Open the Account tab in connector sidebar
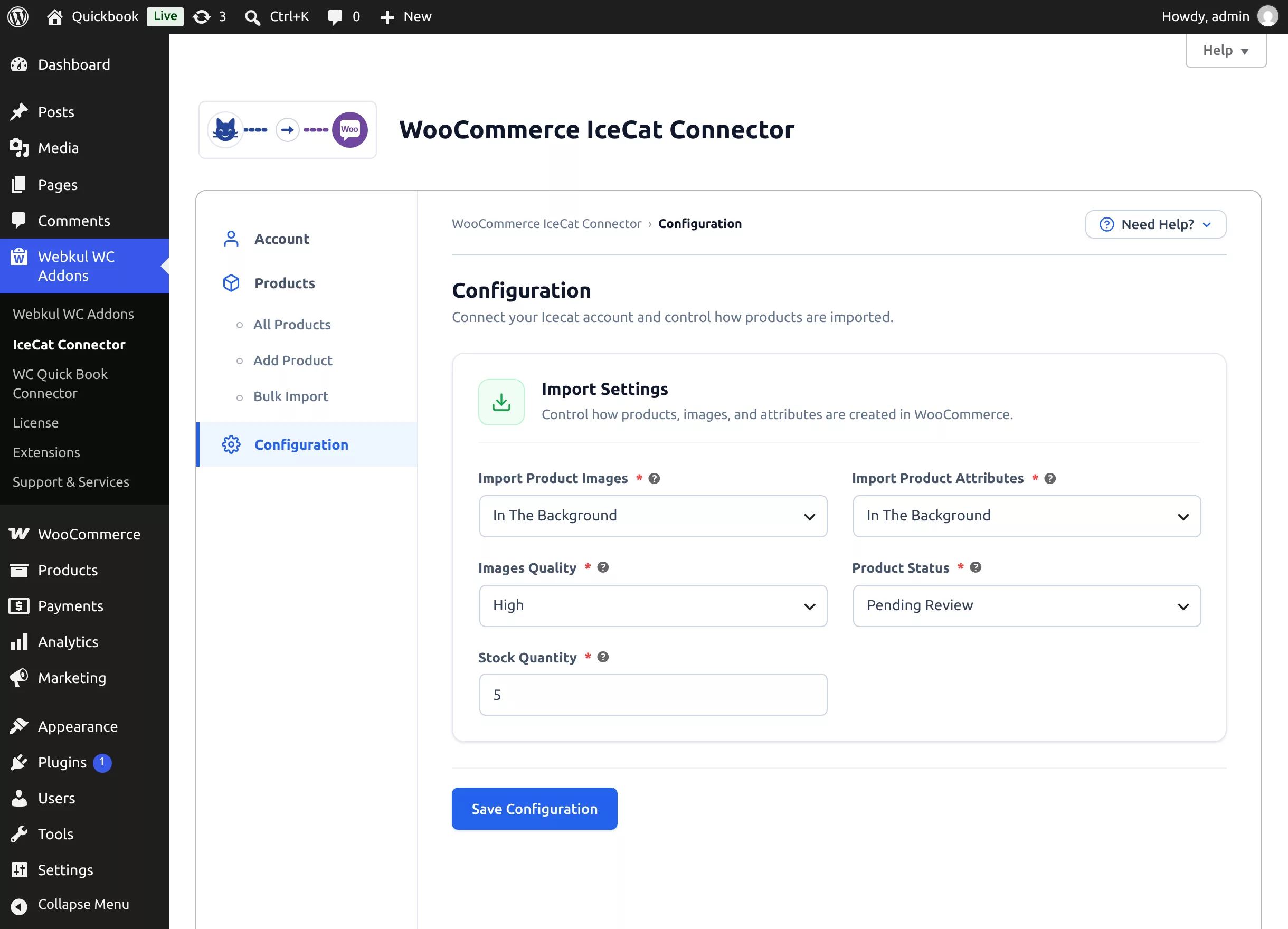This screenshot has height=929, width=1288. coord(307,239)
